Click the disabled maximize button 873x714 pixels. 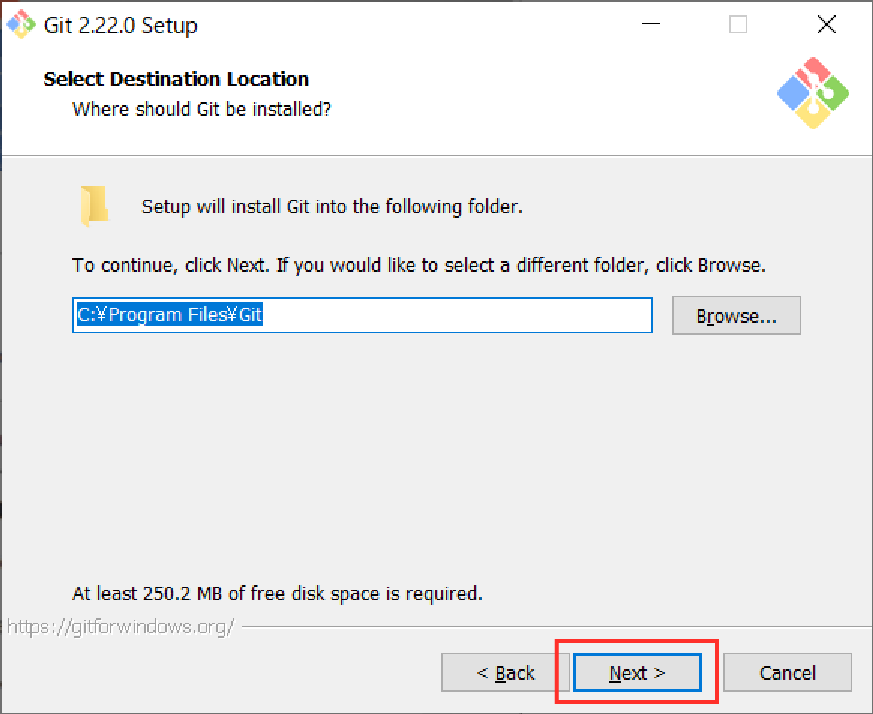click(738, 25)
